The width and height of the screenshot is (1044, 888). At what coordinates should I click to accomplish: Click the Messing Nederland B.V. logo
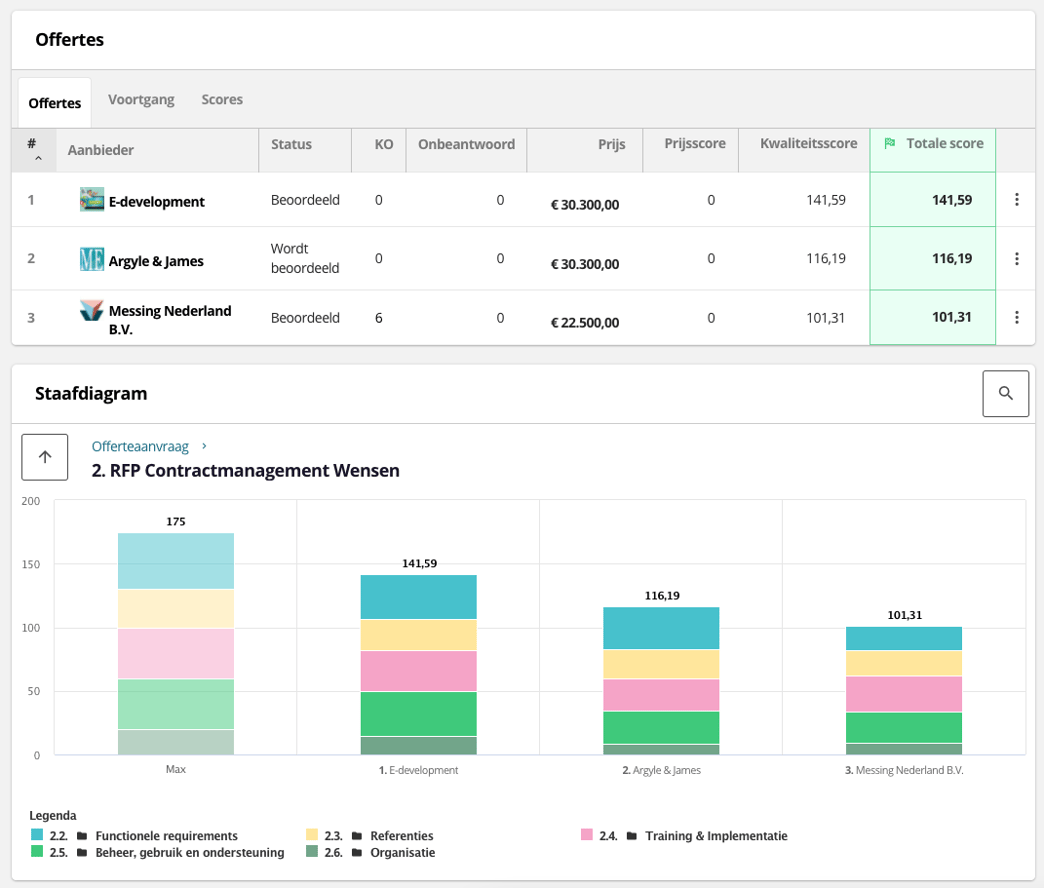coord(92,311)
